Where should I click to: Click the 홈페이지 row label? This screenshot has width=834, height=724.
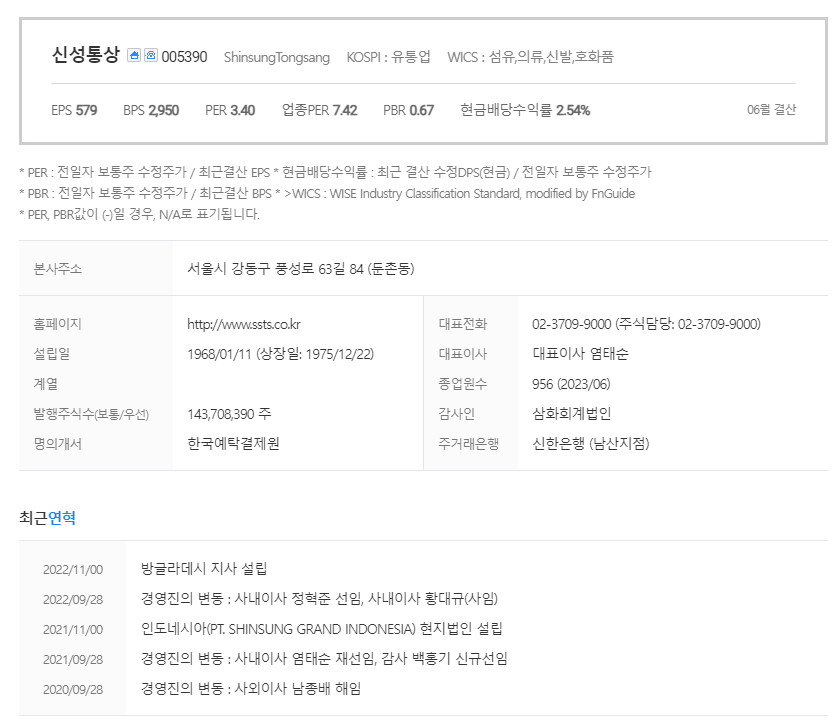tap(57, 324)
